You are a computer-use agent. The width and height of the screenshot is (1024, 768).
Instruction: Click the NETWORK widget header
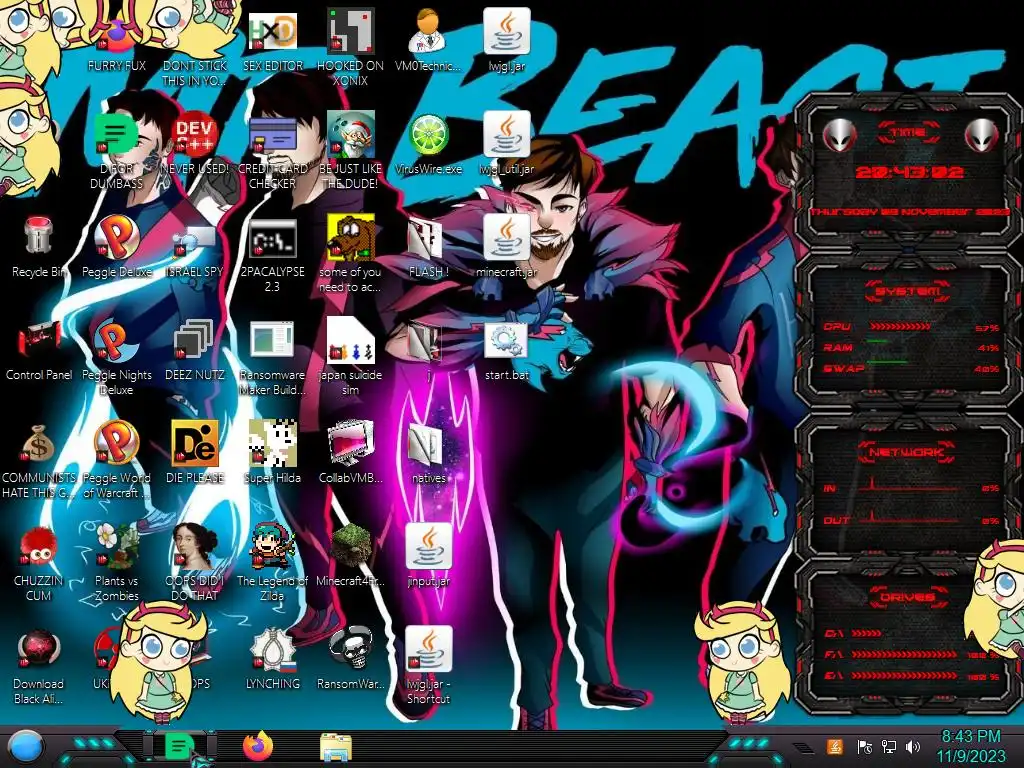click(908, 451)
